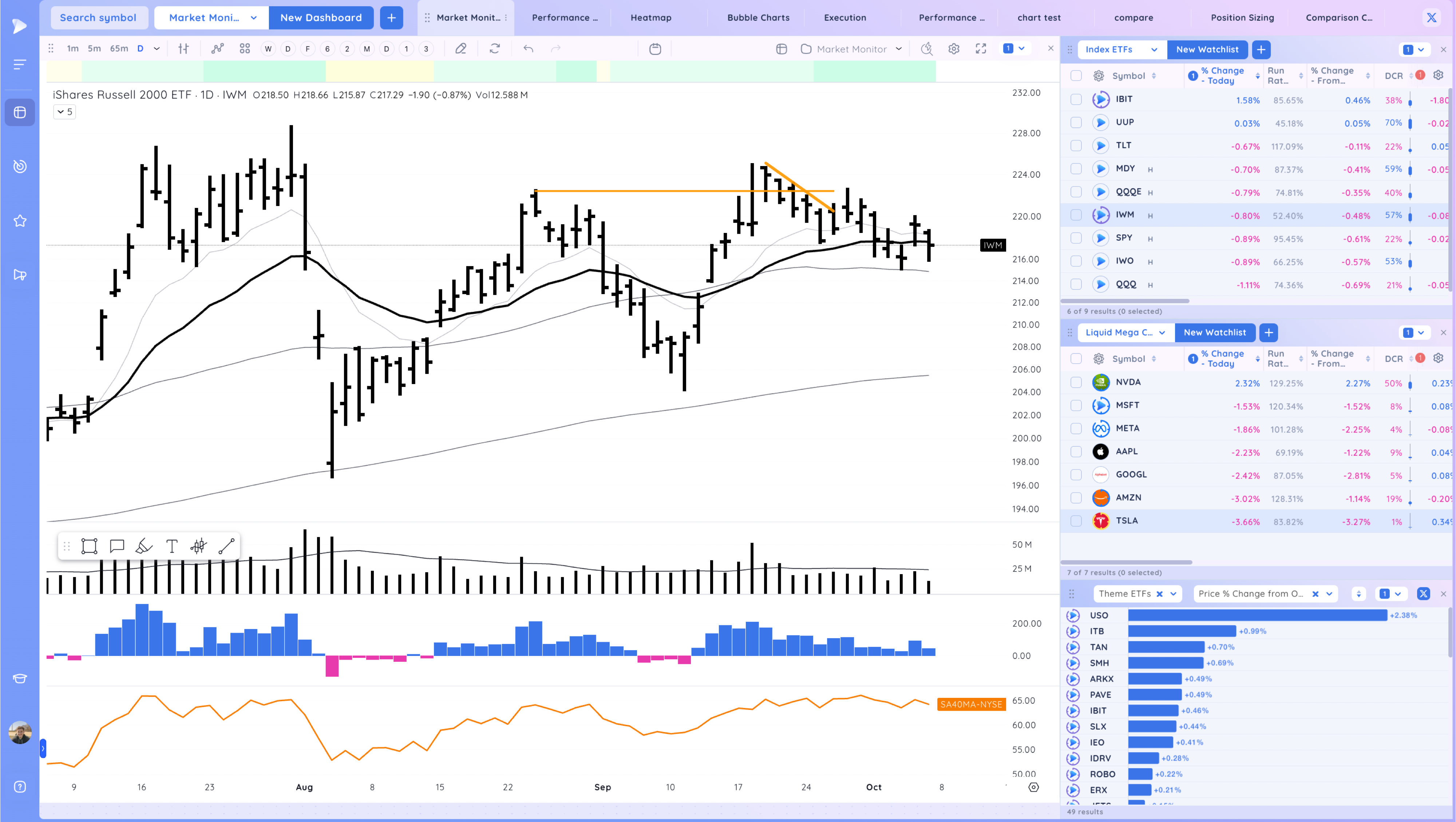Tick the NVDA watchlist checkbox
Viewport: 1456px width, 822px height.
(1076, 383)
